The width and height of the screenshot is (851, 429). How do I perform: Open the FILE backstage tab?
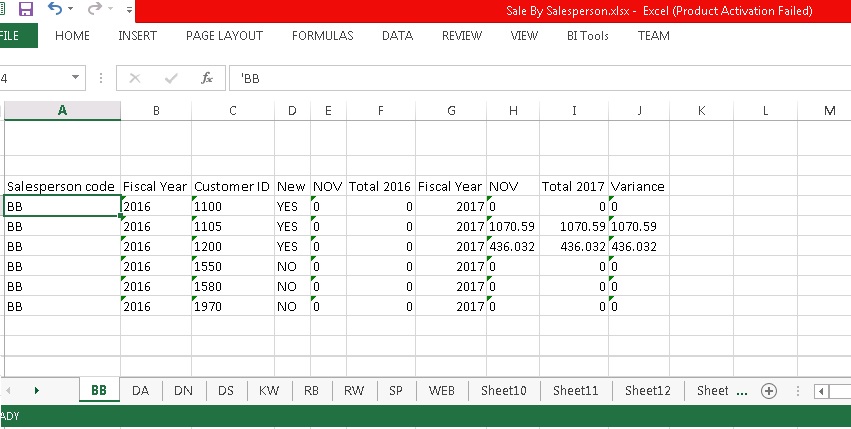point(18,36)
